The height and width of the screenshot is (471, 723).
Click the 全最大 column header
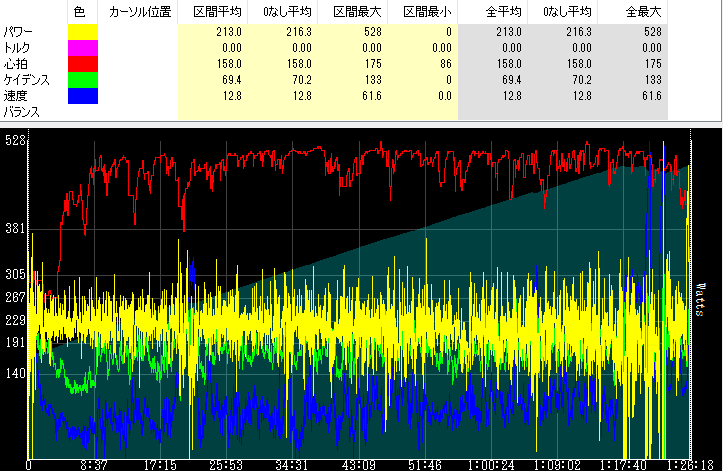644,12
